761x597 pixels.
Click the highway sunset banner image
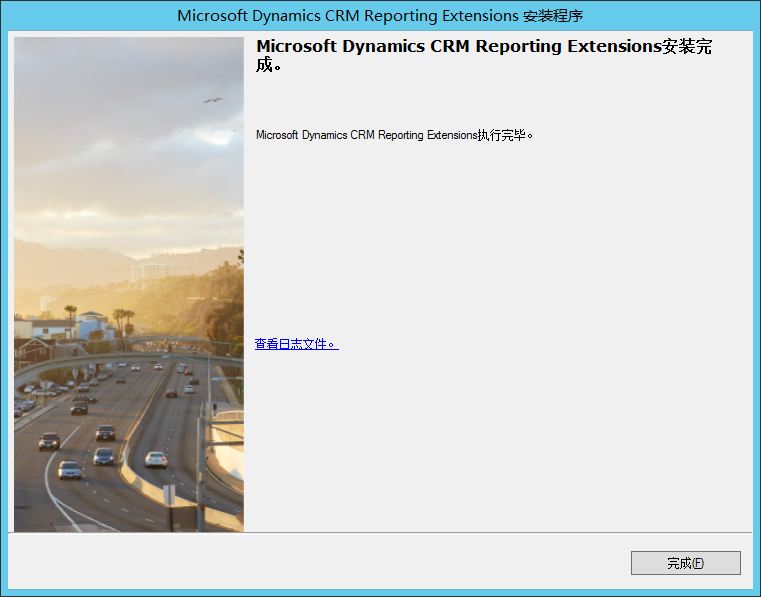(x=129, y=284)
